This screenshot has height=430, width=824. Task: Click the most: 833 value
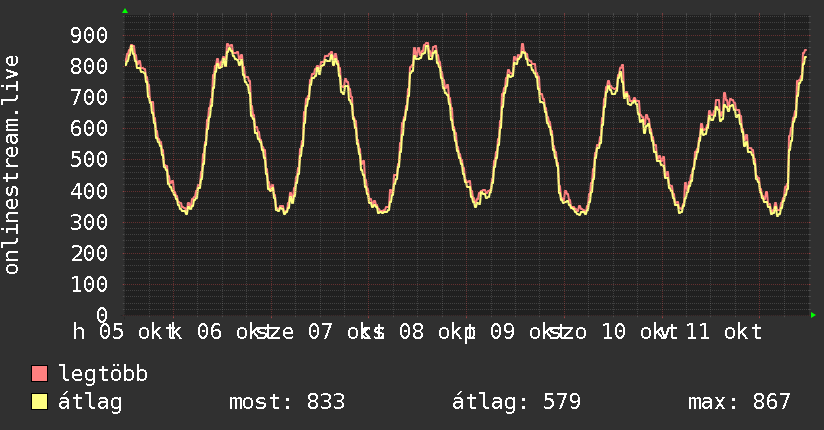[x=287, y=402]
